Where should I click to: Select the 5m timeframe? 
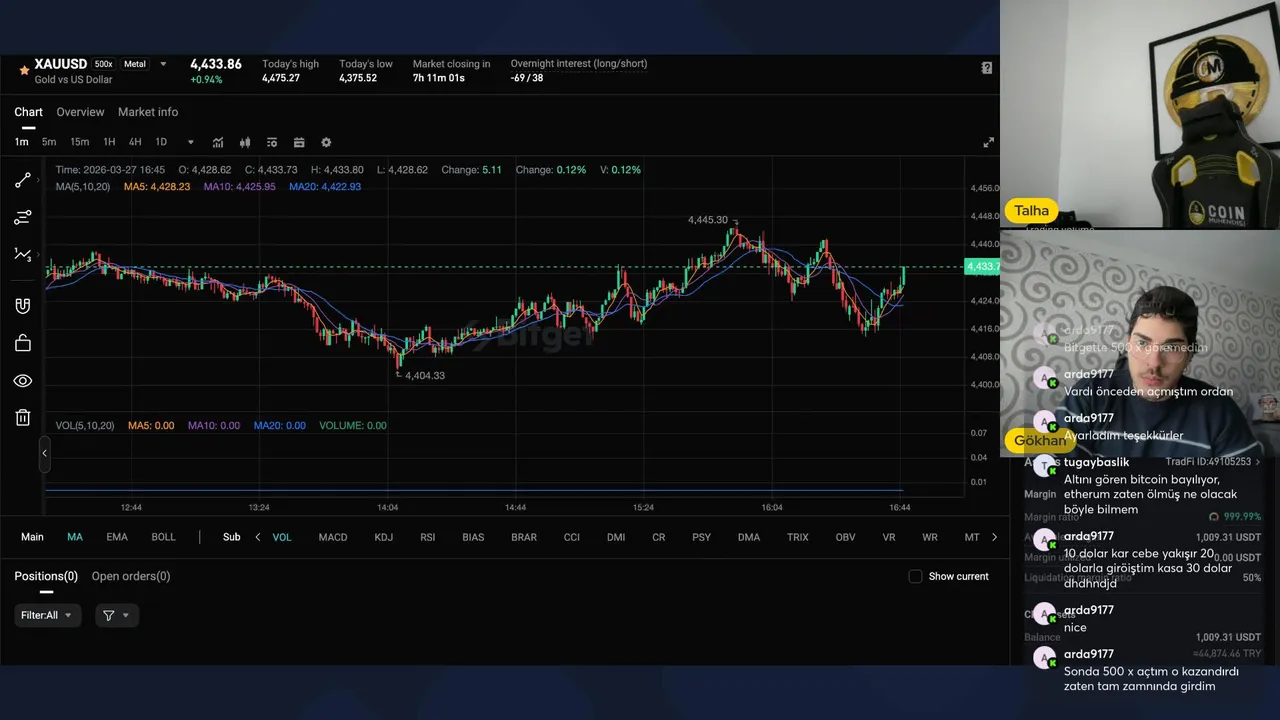point(49,142)
